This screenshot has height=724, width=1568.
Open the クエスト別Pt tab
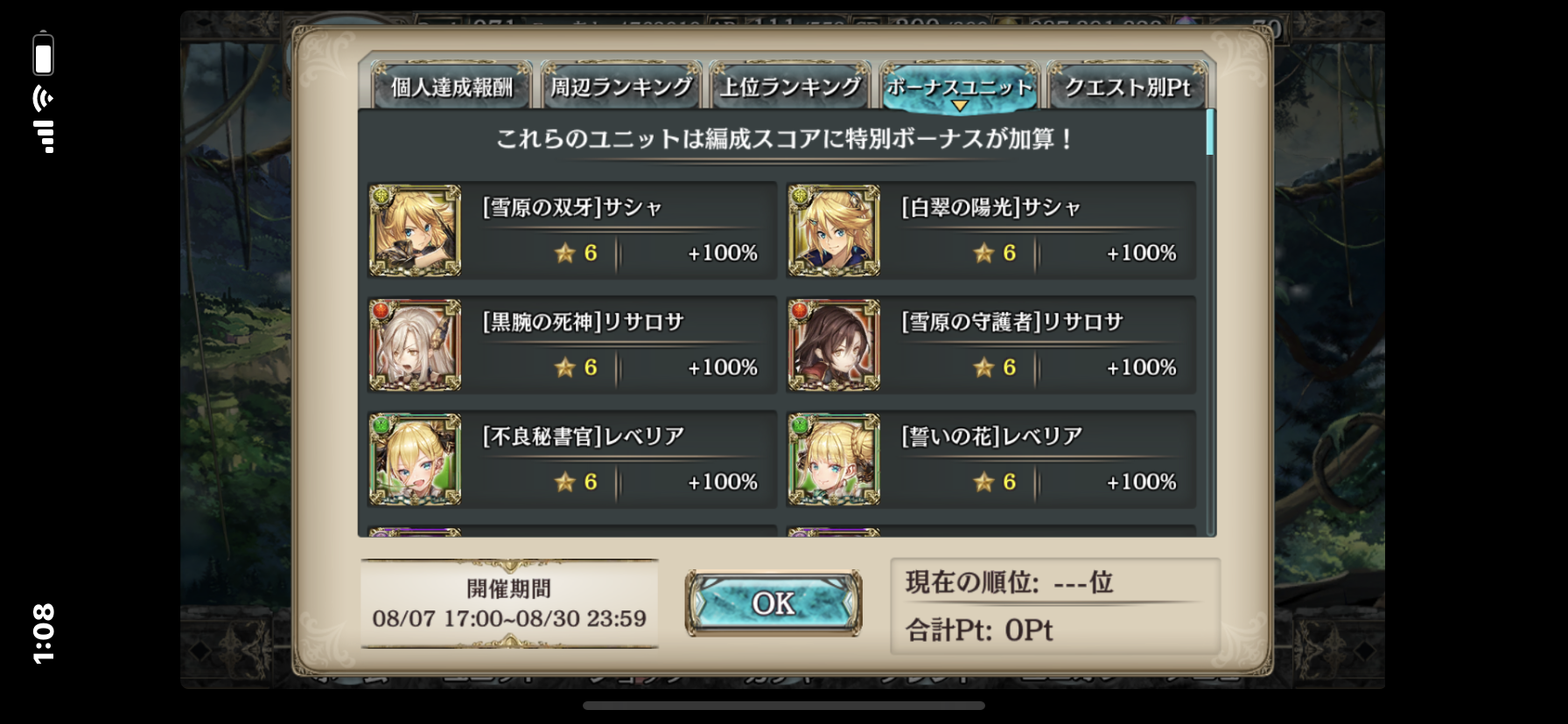coord(1128,87)
